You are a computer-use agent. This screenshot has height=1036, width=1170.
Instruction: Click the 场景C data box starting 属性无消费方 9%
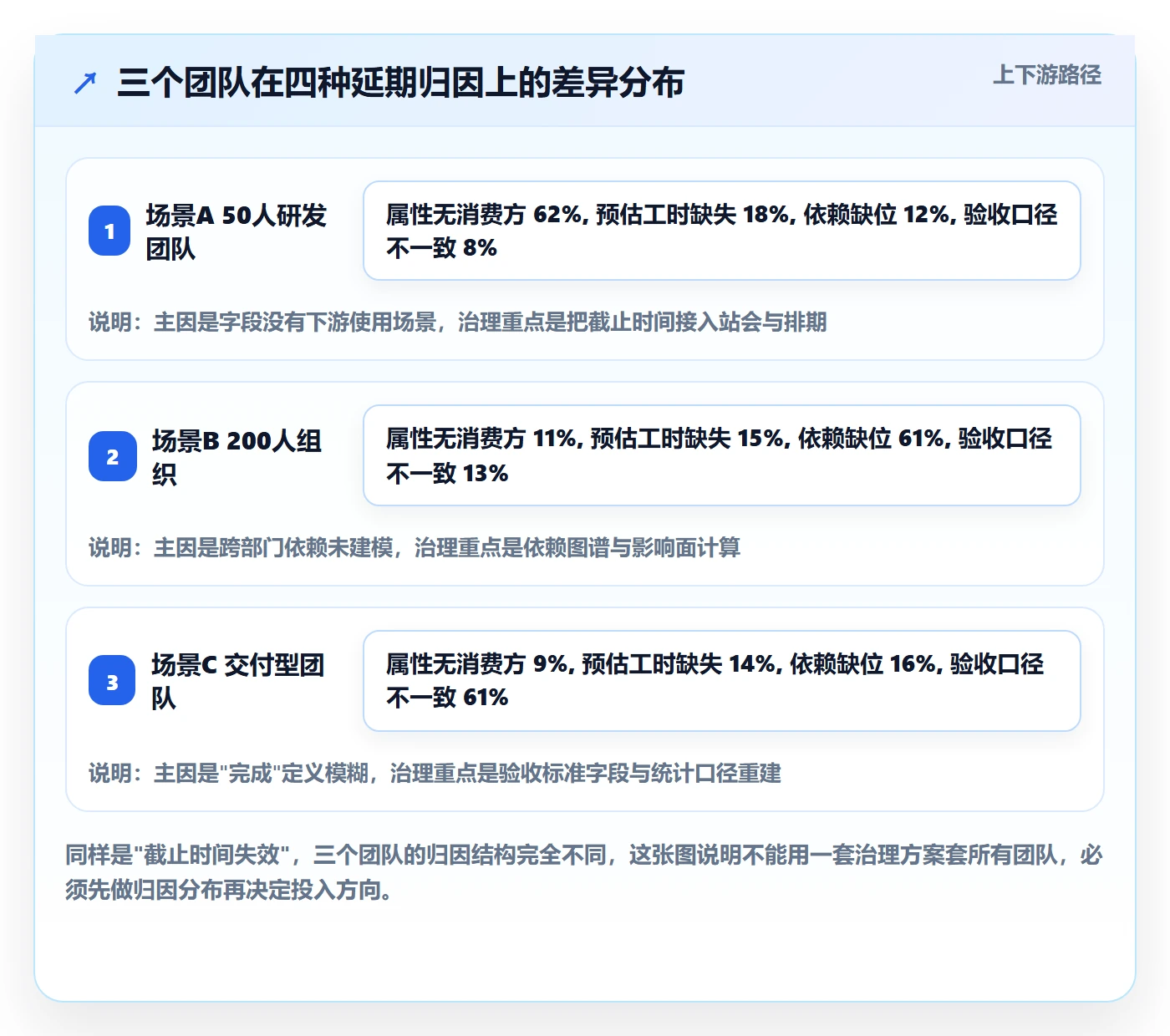(x=722, y=681)
